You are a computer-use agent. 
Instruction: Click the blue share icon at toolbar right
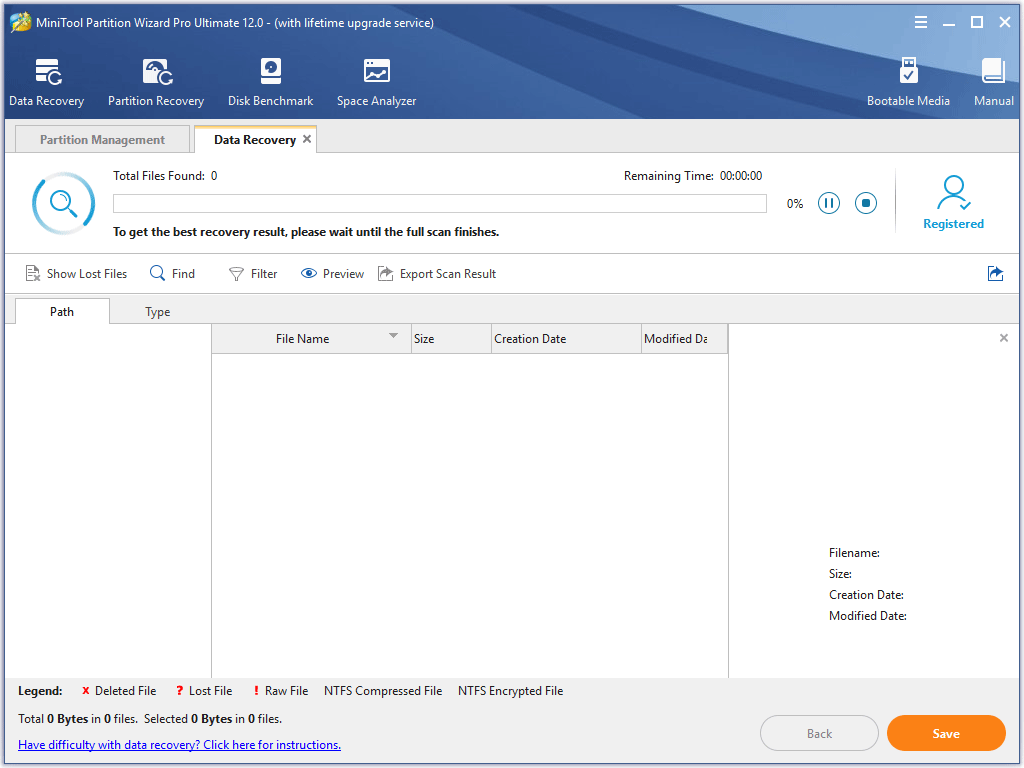[995, 274]
